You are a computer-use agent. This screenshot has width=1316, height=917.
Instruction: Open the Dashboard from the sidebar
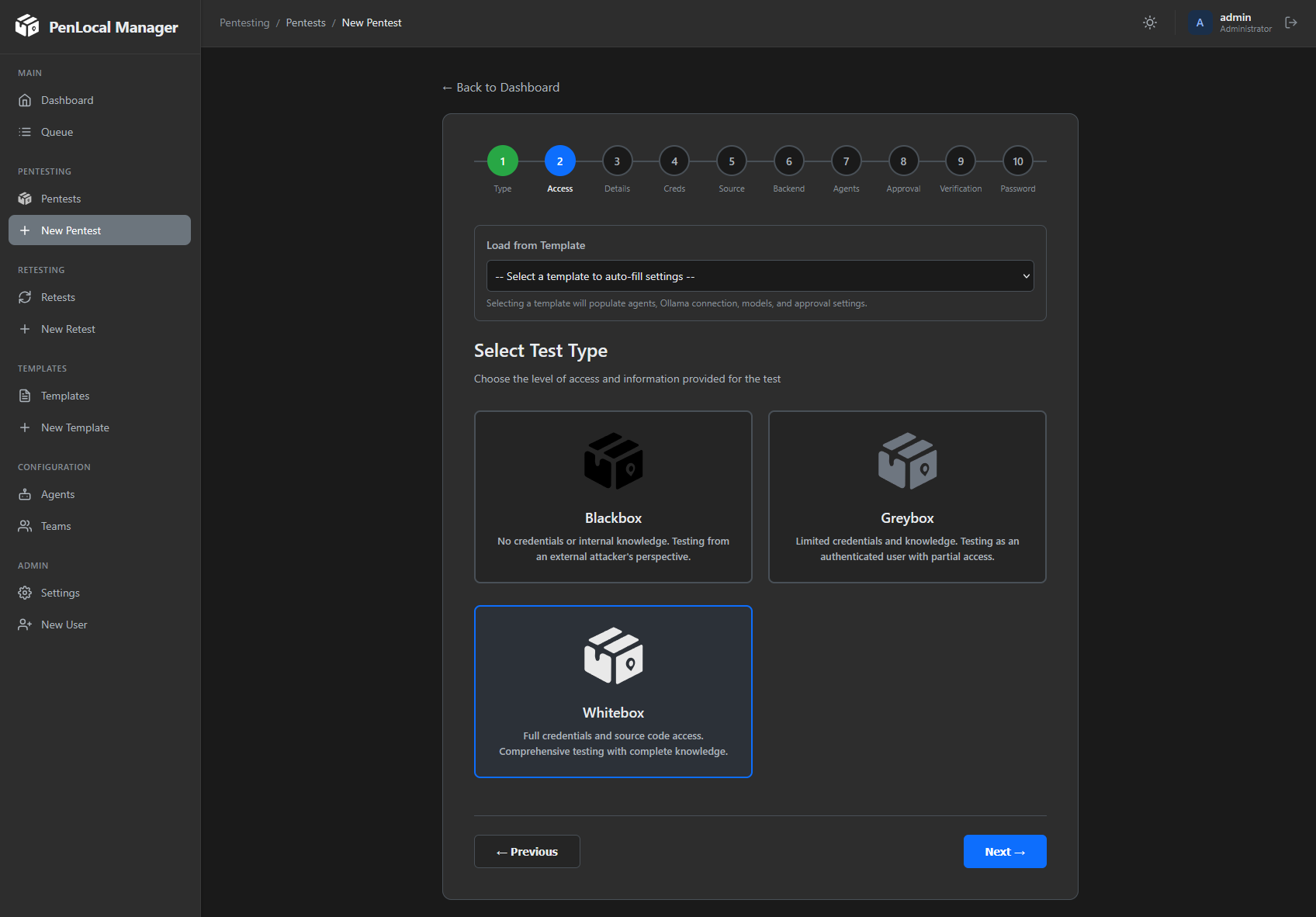pyautogui.click(x=66, y=100)
